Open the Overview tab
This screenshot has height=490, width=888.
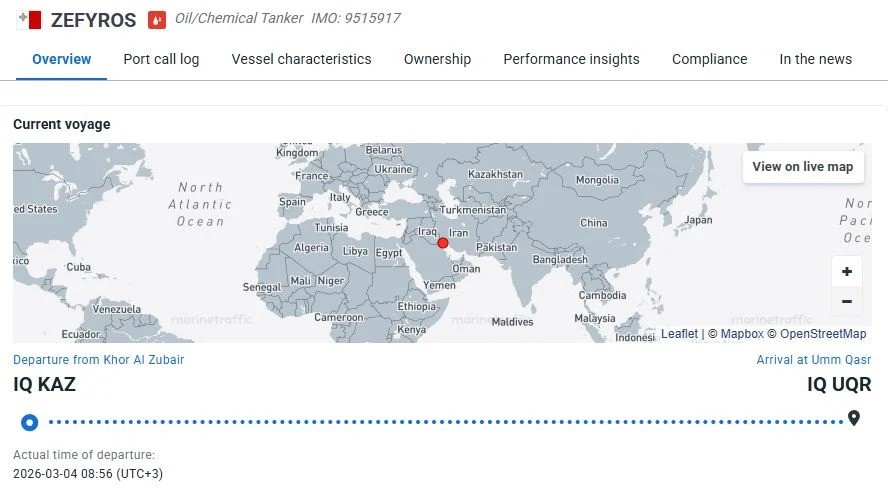(62, 59)
